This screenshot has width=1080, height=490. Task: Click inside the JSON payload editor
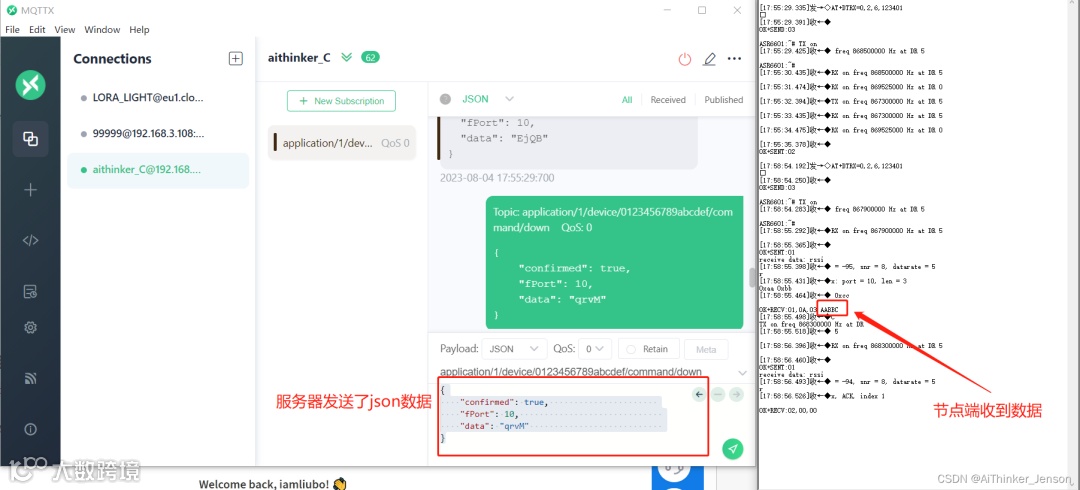(573, 417)
